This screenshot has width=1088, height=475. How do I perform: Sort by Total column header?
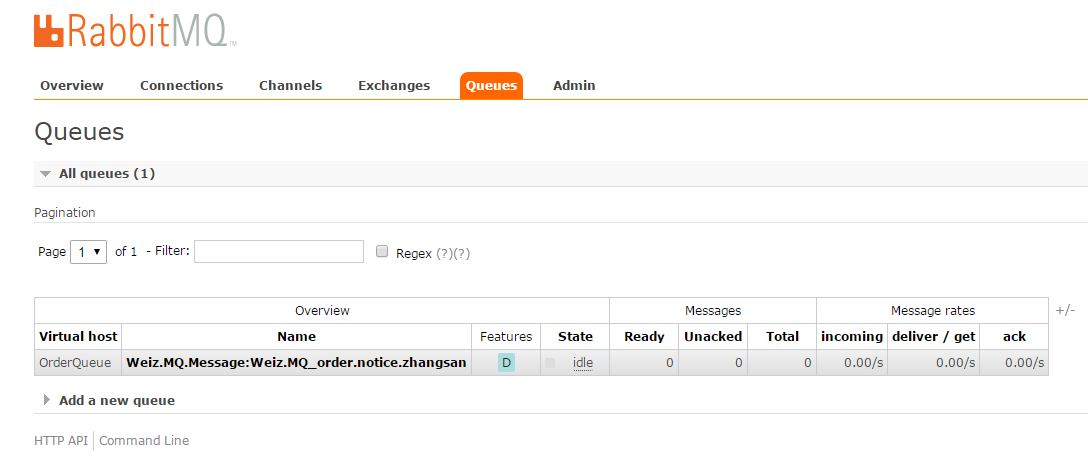click(x=782, y=336)
